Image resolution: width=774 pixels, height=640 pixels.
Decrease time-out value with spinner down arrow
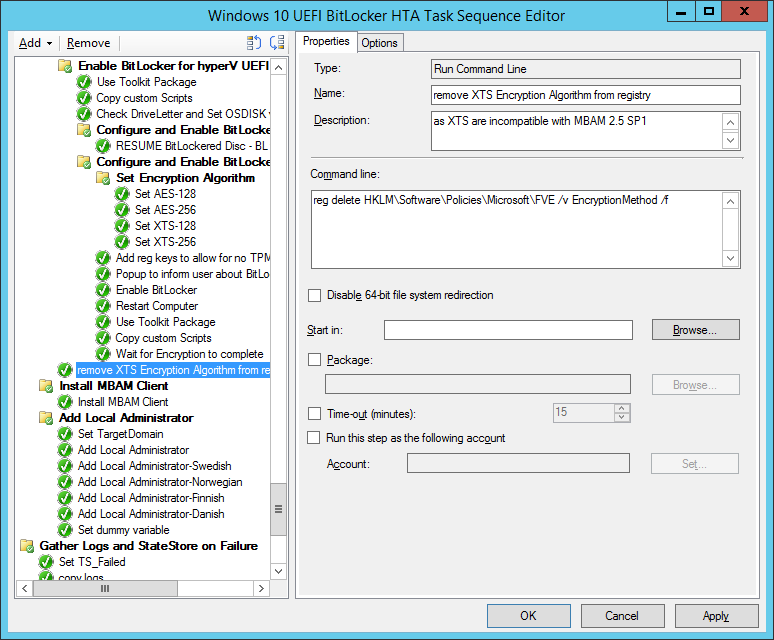[622, 417]
